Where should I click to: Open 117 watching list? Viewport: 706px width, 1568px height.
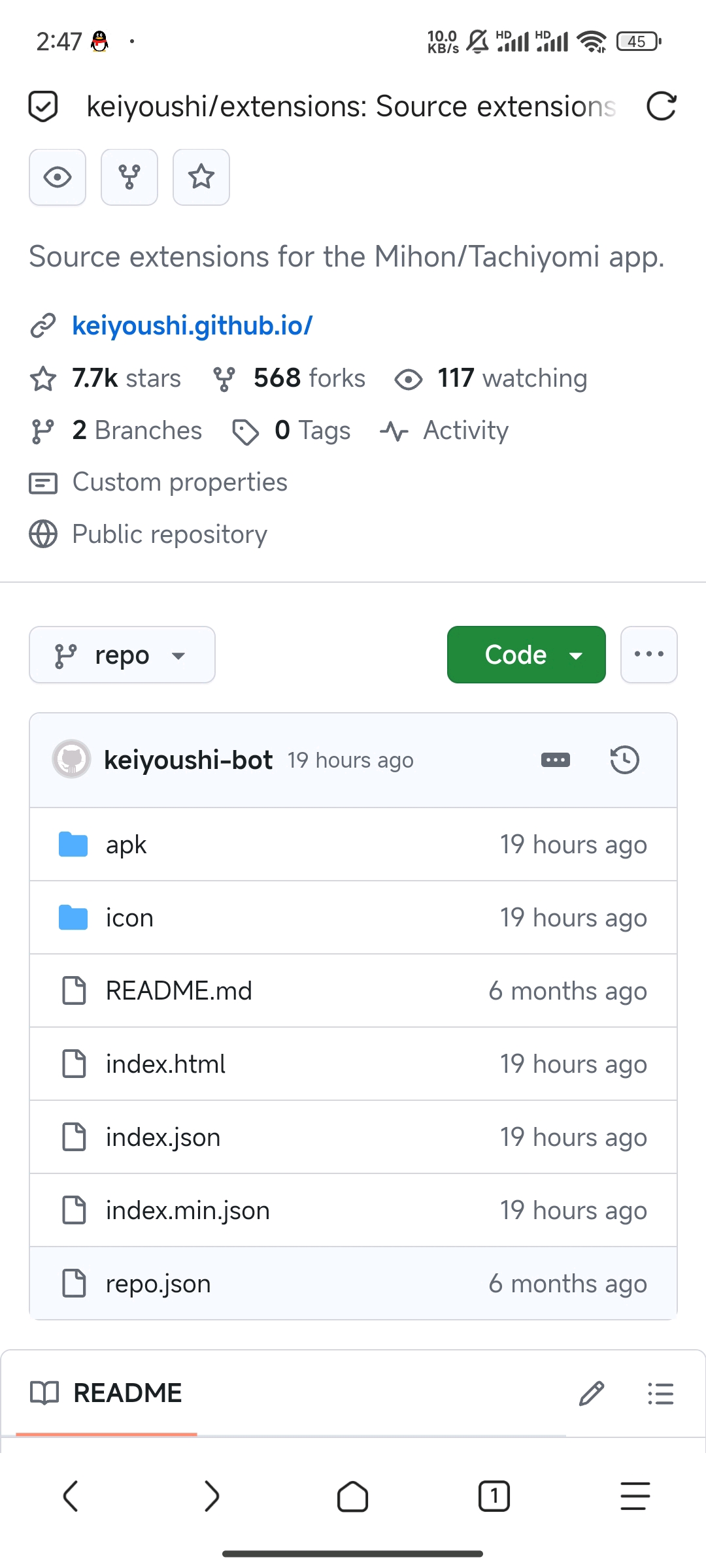512,378
